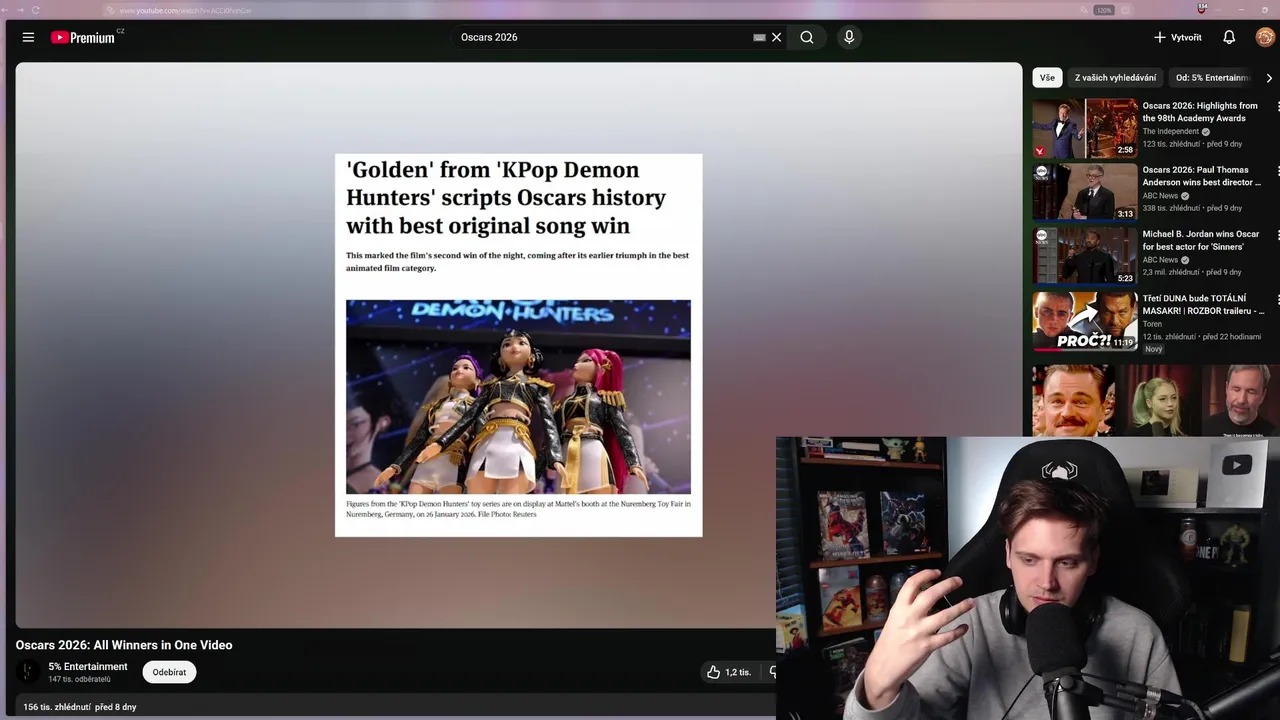
Task: Click video title 'Oscars 2026: All Winners in One Video'
Action: point(124,645)
